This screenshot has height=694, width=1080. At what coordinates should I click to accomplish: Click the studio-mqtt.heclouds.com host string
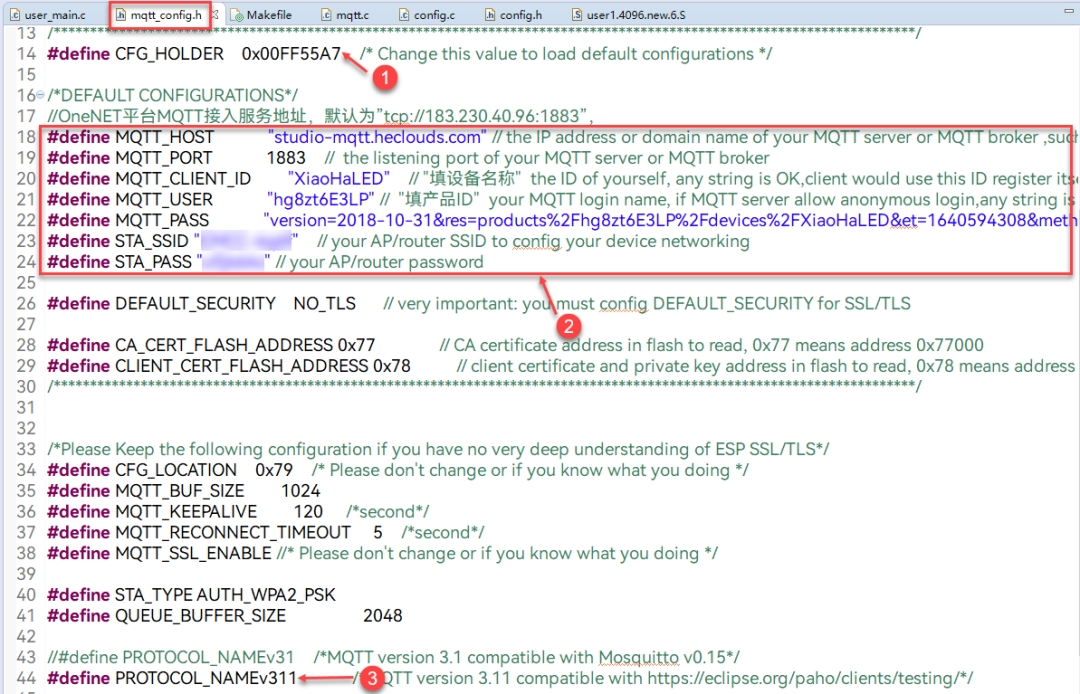(377, 137)
